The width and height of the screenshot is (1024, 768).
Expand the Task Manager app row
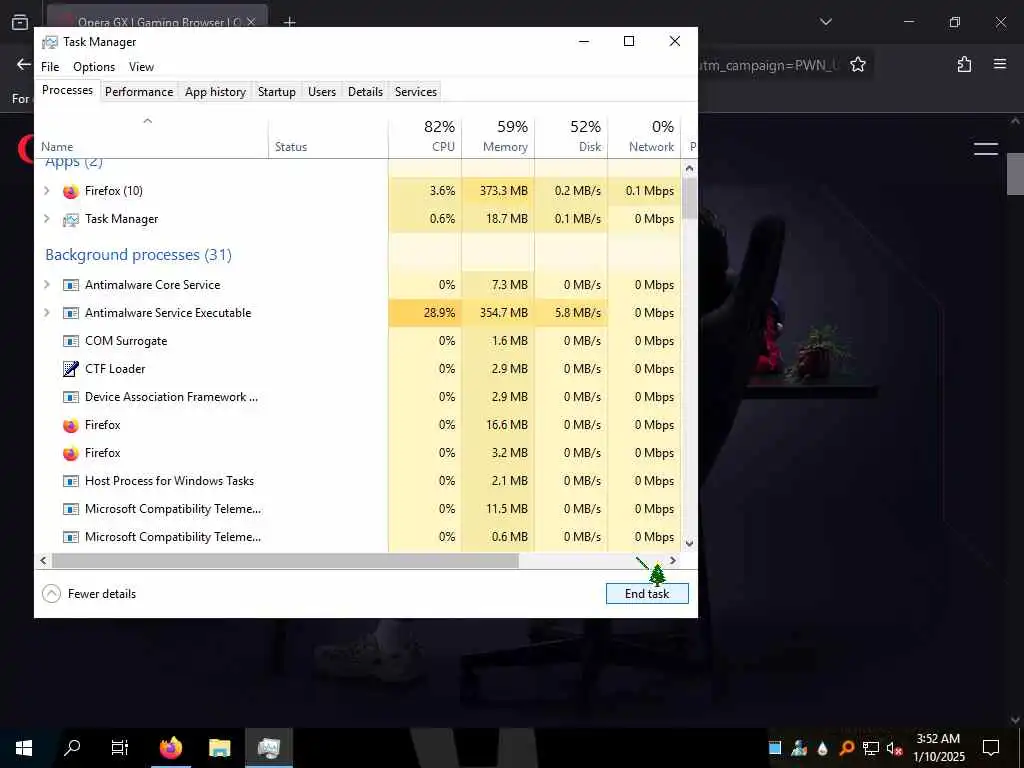point(46,219)
